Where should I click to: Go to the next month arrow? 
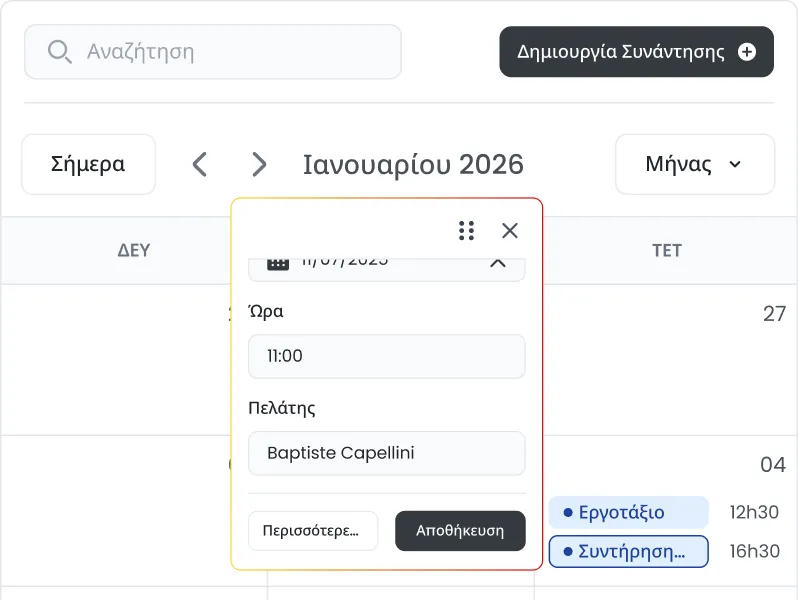click(259, 164)
